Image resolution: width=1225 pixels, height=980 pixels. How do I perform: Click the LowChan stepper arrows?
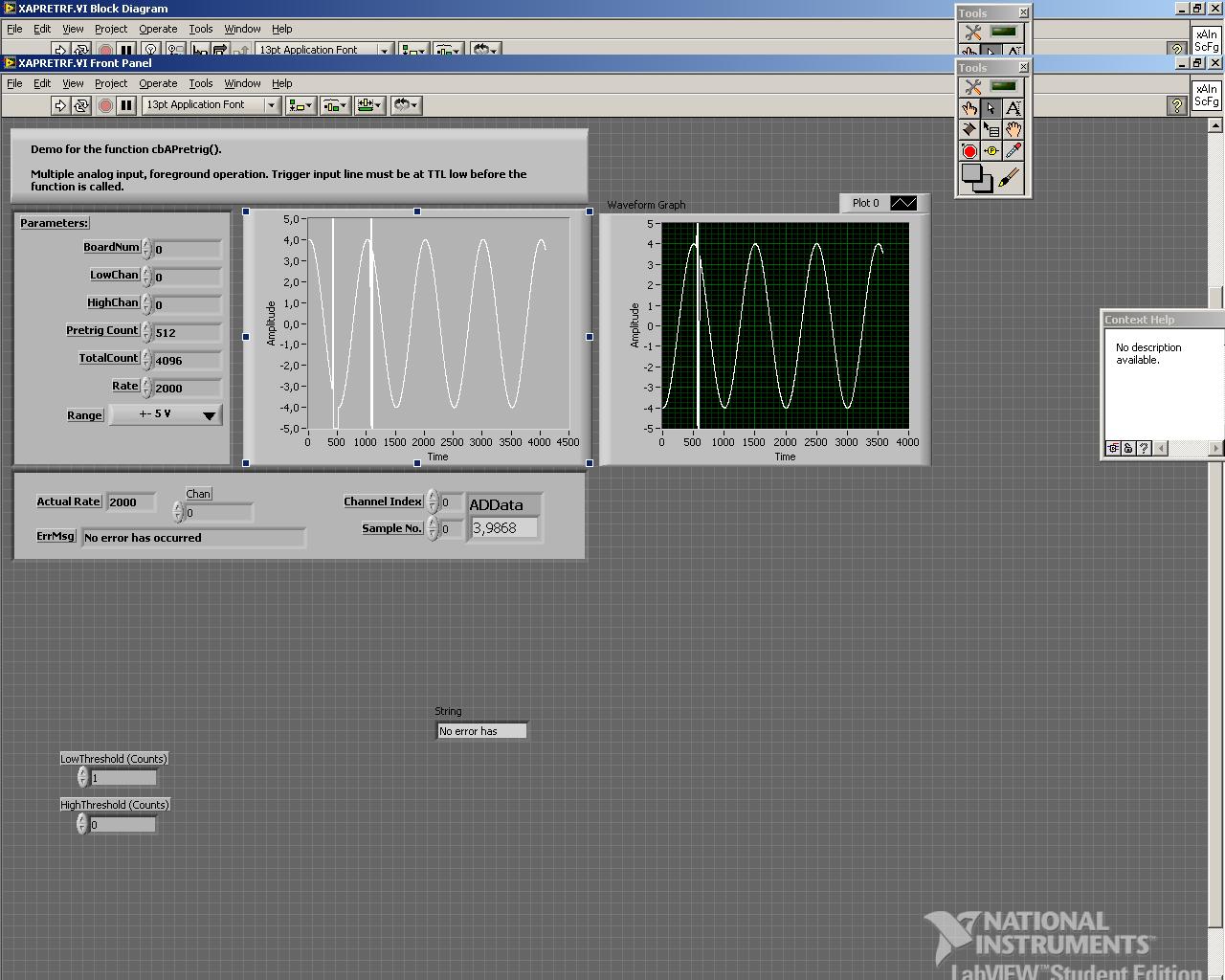[x=146, y=277]
